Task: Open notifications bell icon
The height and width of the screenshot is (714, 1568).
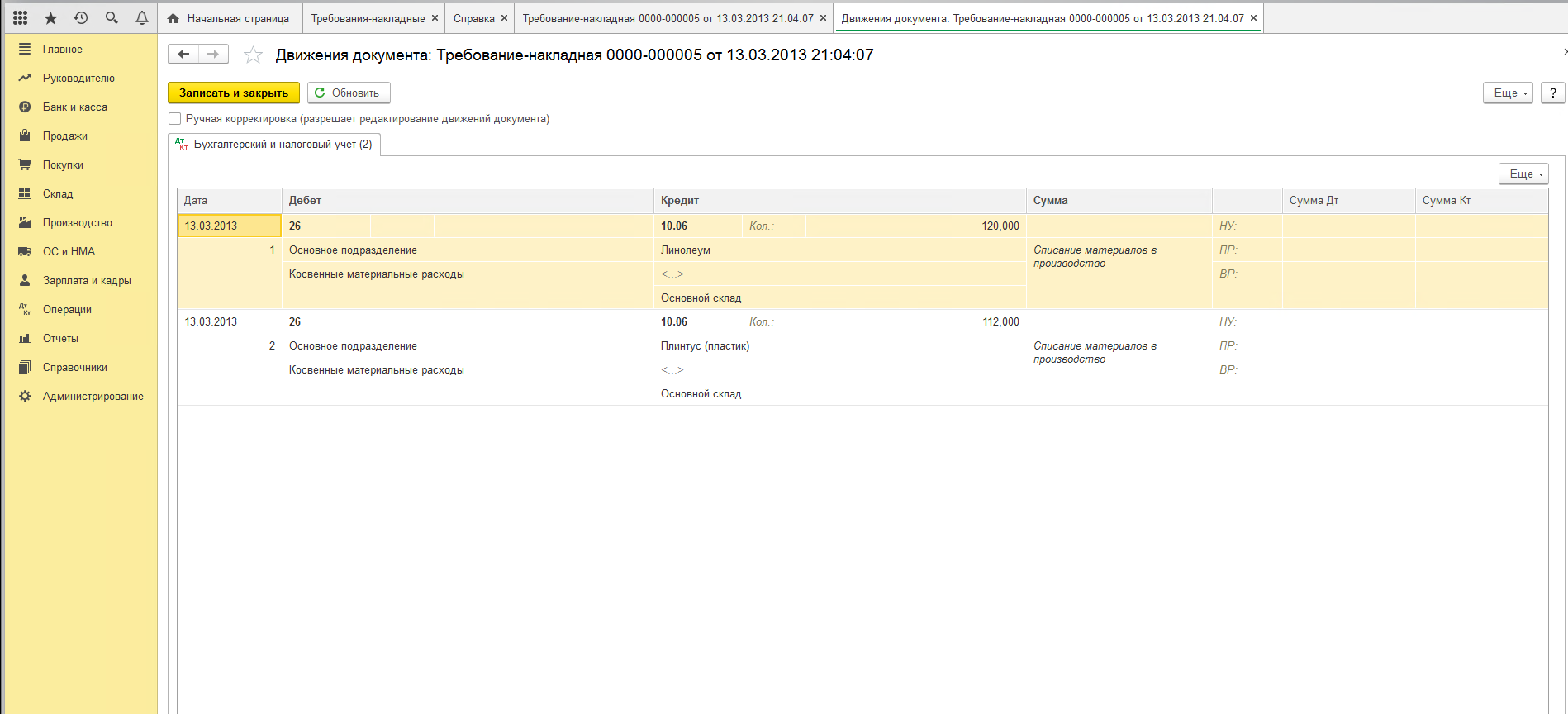Action: 142,17
